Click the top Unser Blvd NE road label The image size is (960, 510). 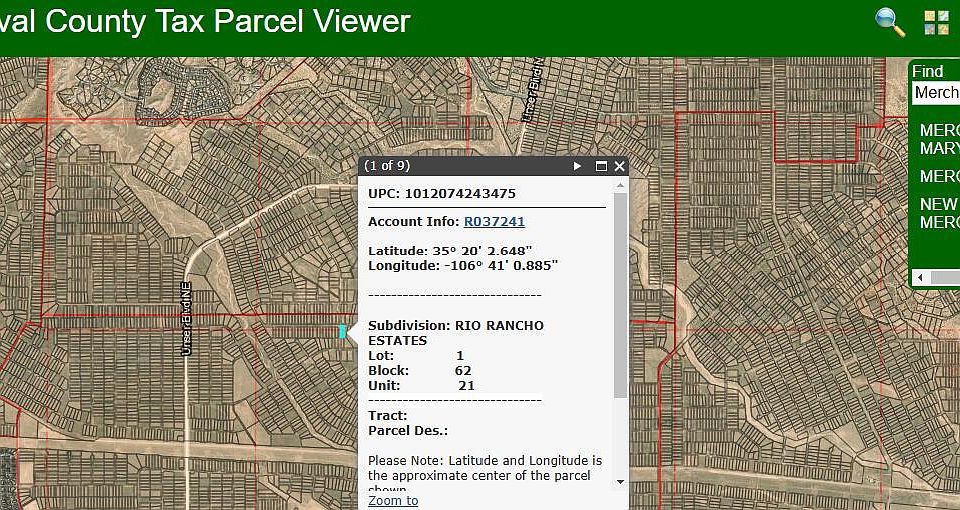[530, 90]
